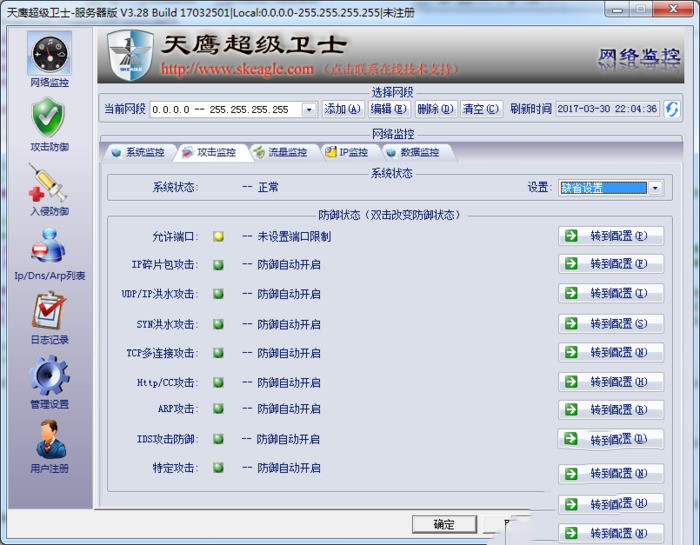This screenshot has width=700, height=545.
Task: Click 防御自动开启 text in the ARP攻击 row
Action: coord(289,409)
